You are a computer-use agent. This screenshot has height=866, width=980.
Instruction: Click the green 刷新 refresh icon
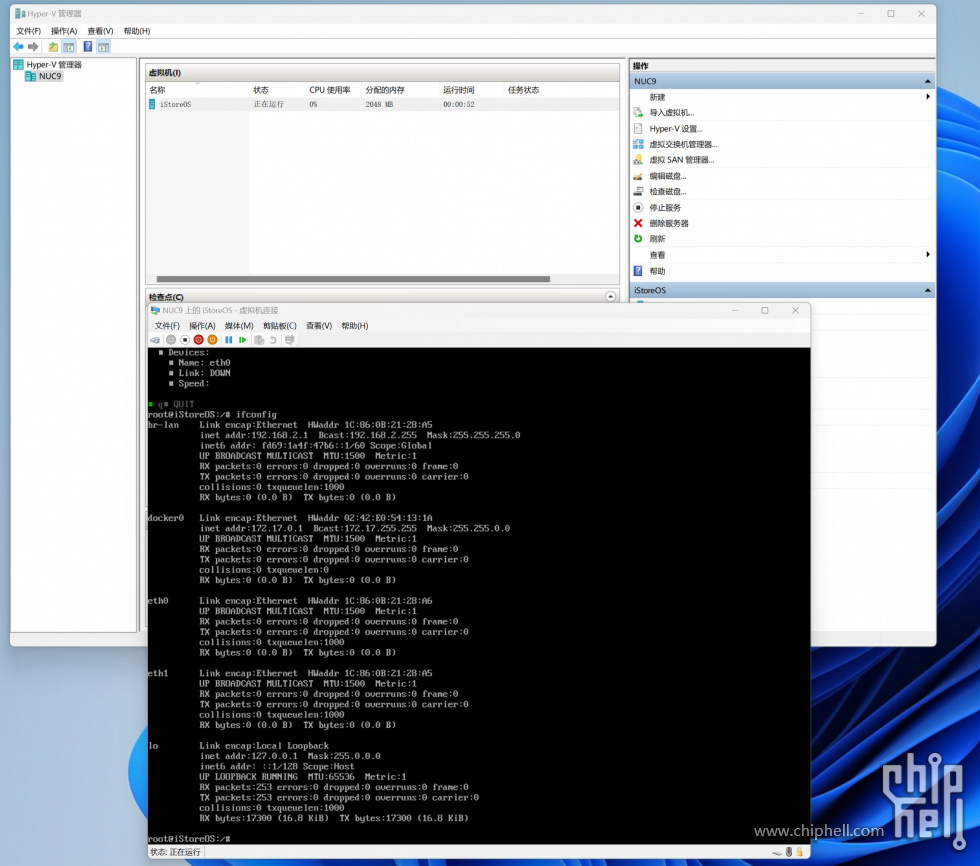(638, 239)
